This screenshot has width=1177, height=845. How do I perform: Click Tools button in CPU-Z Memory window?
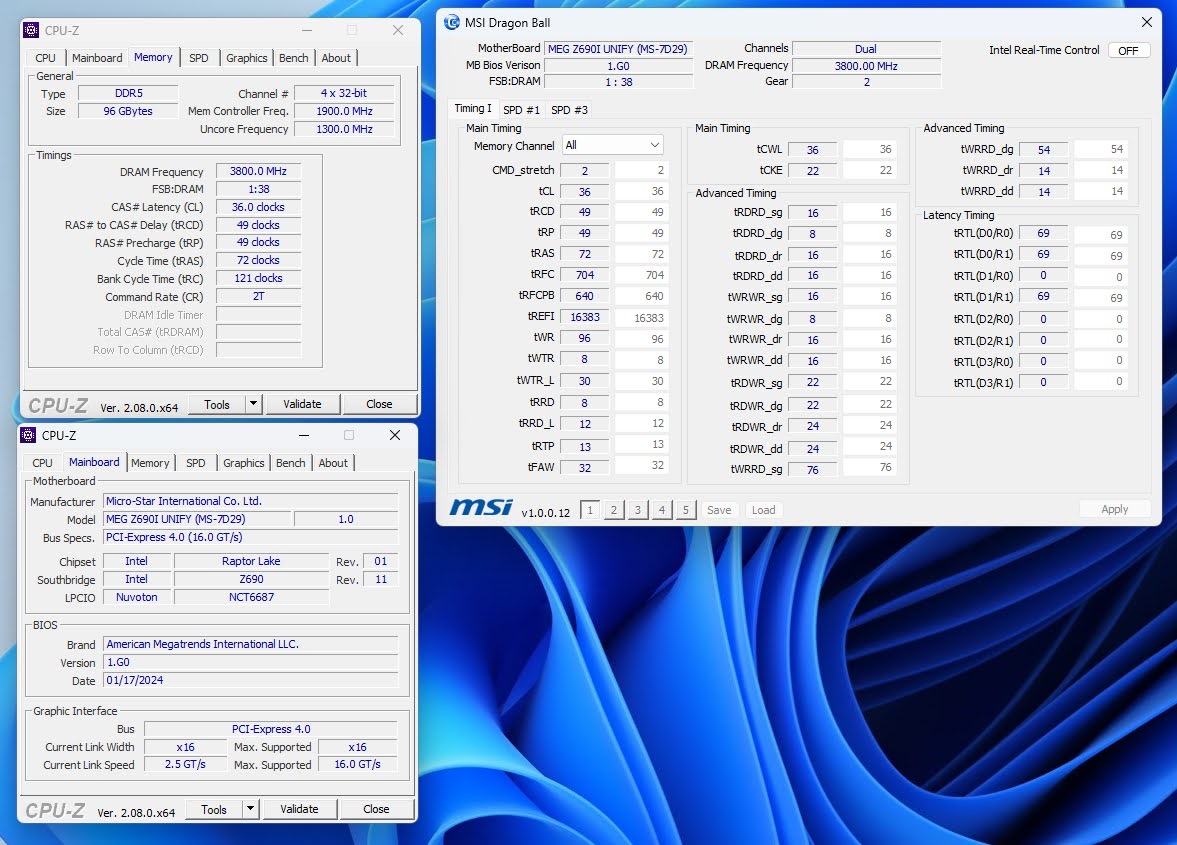(216, 404)
